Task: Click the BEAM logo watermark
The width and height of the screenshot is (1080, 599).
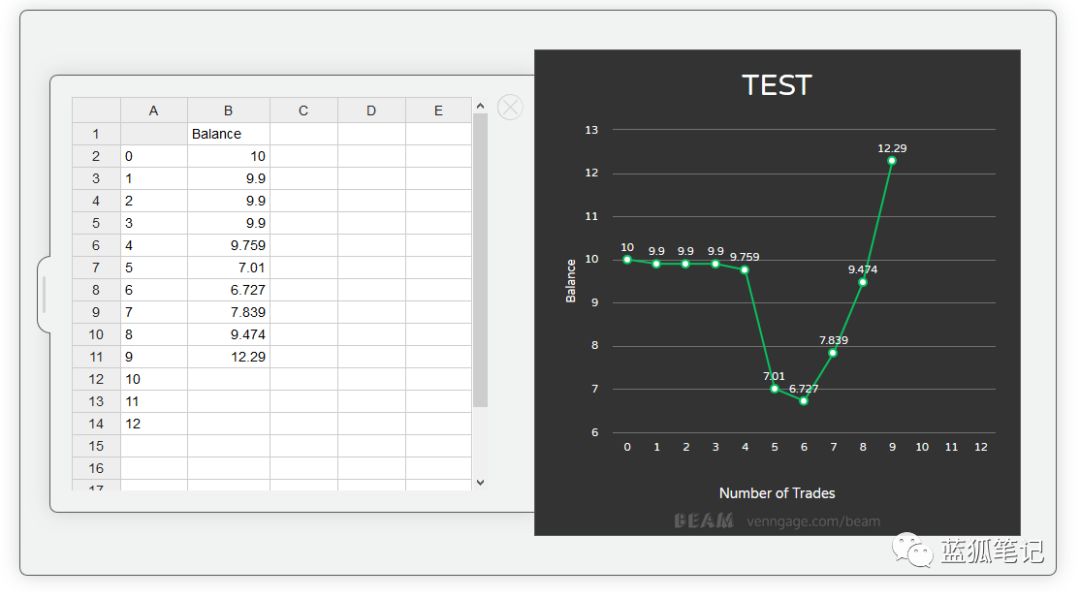Action: click(703, 521)
